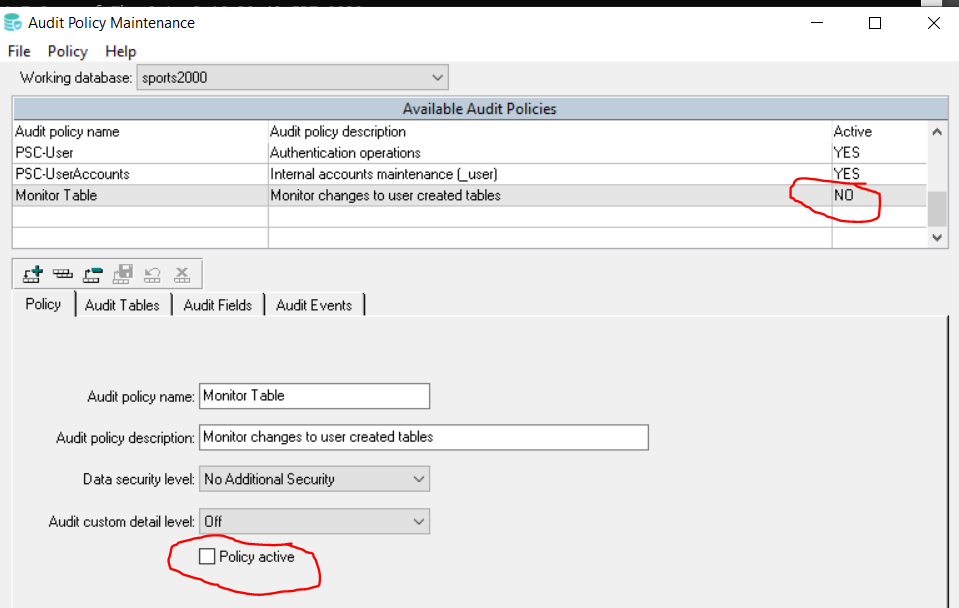The image size is (959, 608).
Task: Click the description cell of the Monitor Table row
Action: tap(550, 195)
